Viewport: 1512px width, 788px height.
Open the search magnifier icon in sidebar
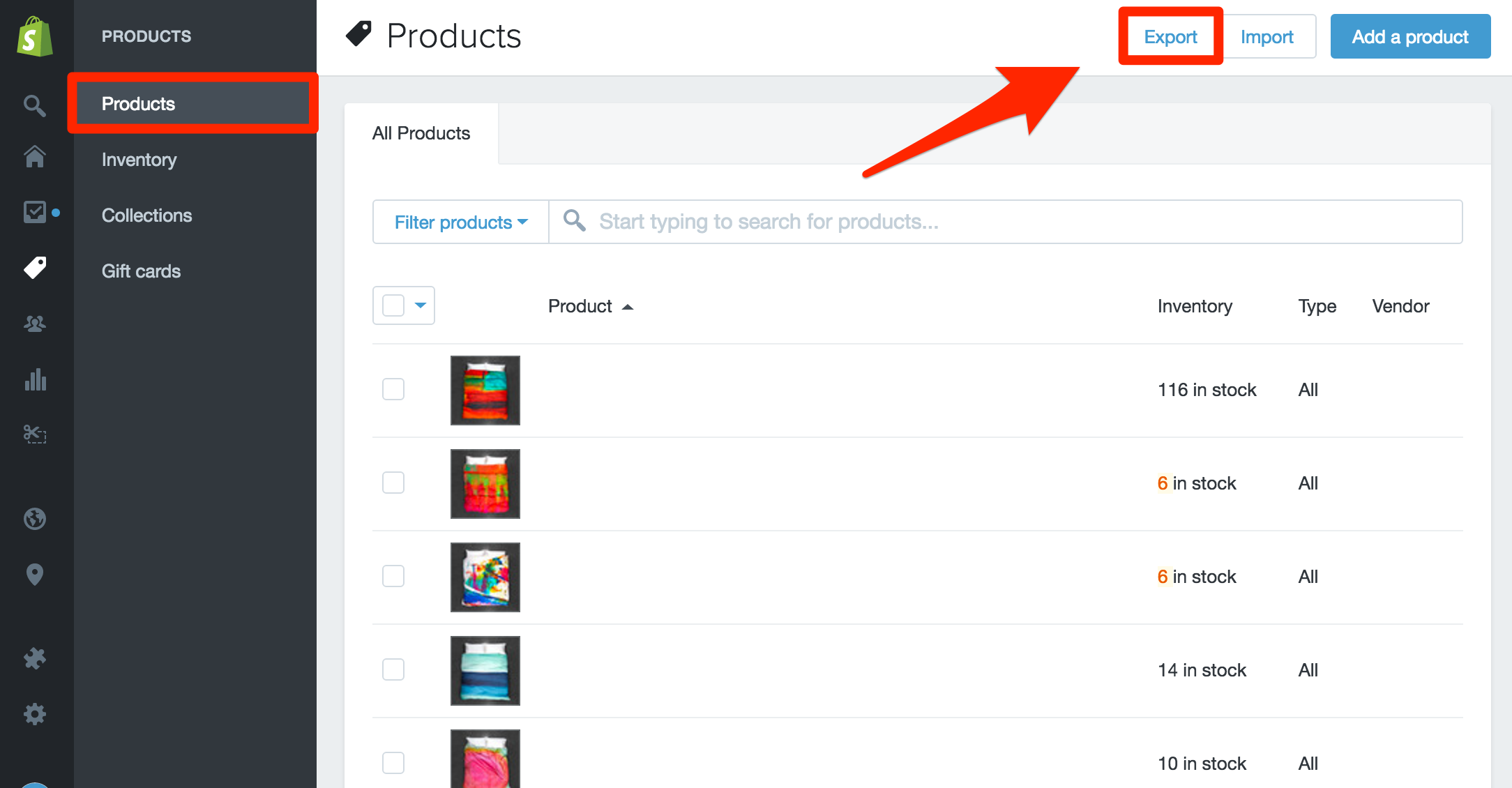coord(35,105)
